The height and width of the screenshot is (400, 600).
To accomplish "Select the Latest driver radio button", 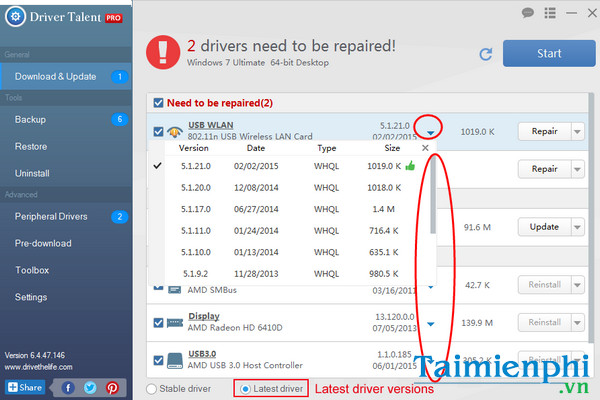I will (245, 389).
